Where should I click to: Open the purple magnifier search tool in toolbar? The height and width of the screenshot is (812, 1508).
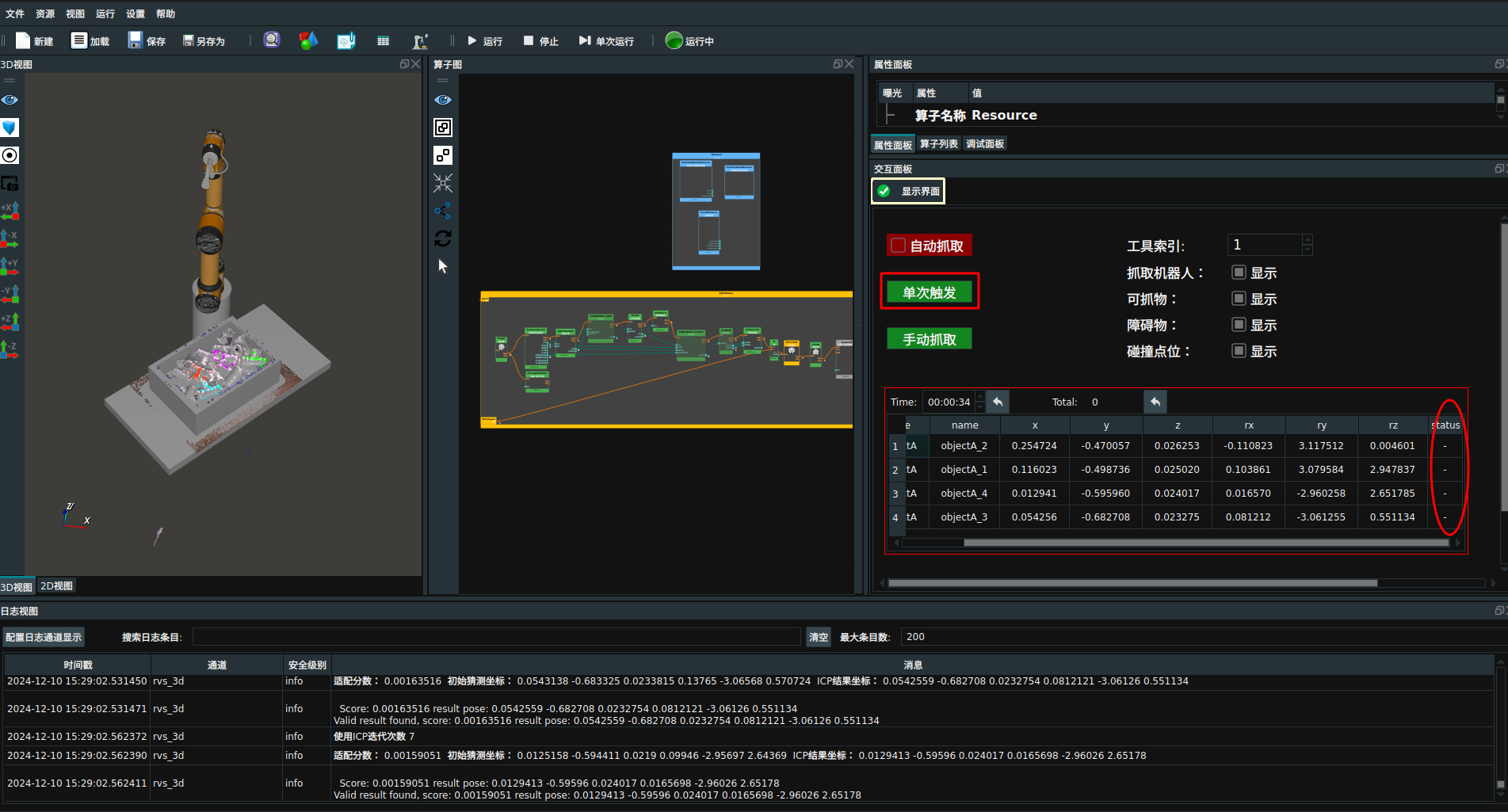point(272,40)
